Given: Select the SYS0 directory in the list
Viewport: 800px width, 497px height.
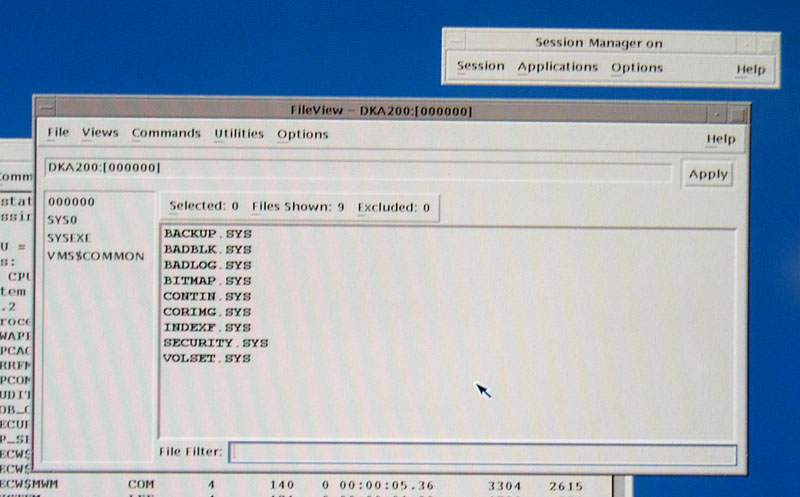Looking at the screenshot, I should coord(64,219).
